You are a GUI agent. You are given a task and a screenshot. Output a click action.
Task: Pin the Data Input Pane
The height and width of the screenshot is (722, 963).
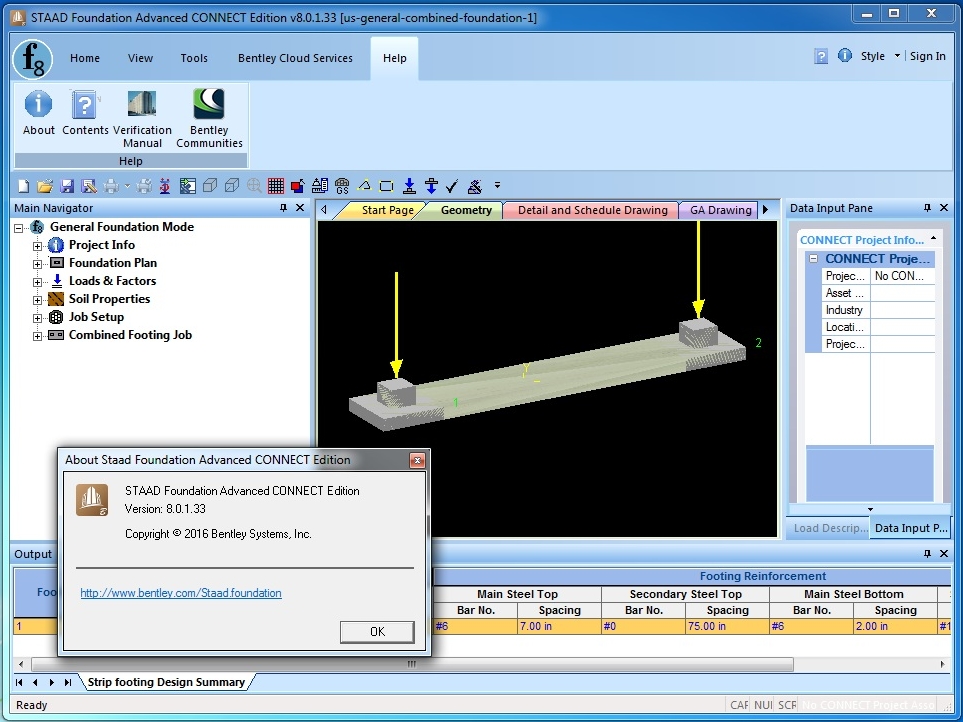927,208
